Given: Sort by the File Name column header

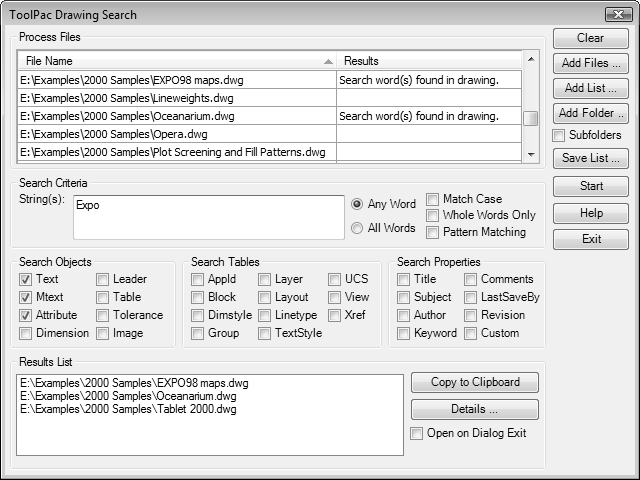Looking at the screenshot, I should [x=177, y=61].
